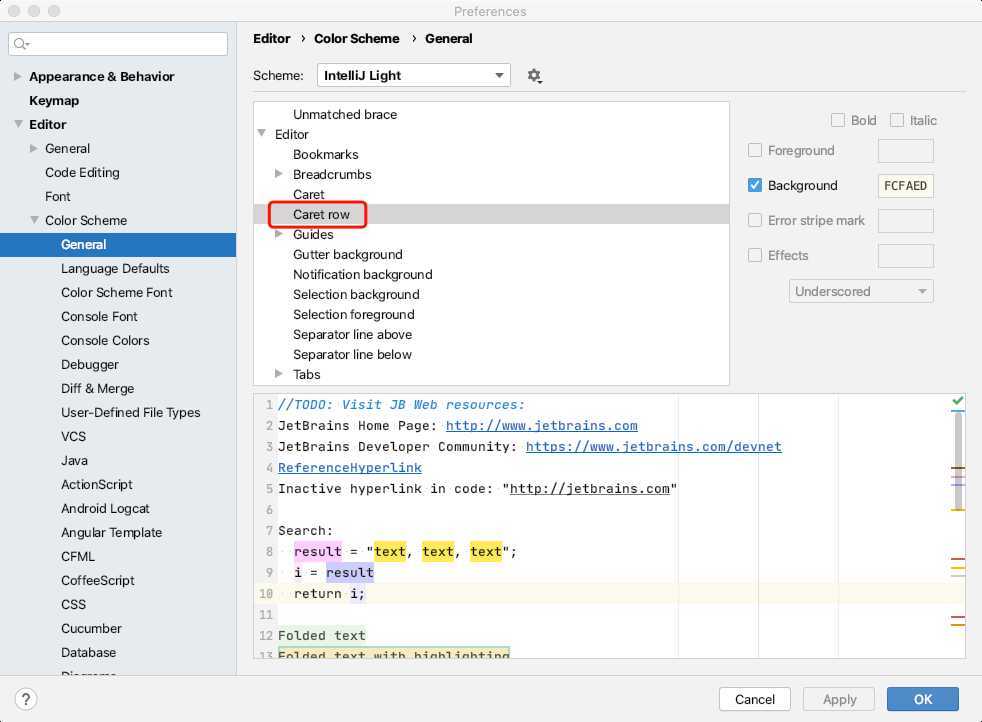Open Android Logcat color settings

pos(105,508)
